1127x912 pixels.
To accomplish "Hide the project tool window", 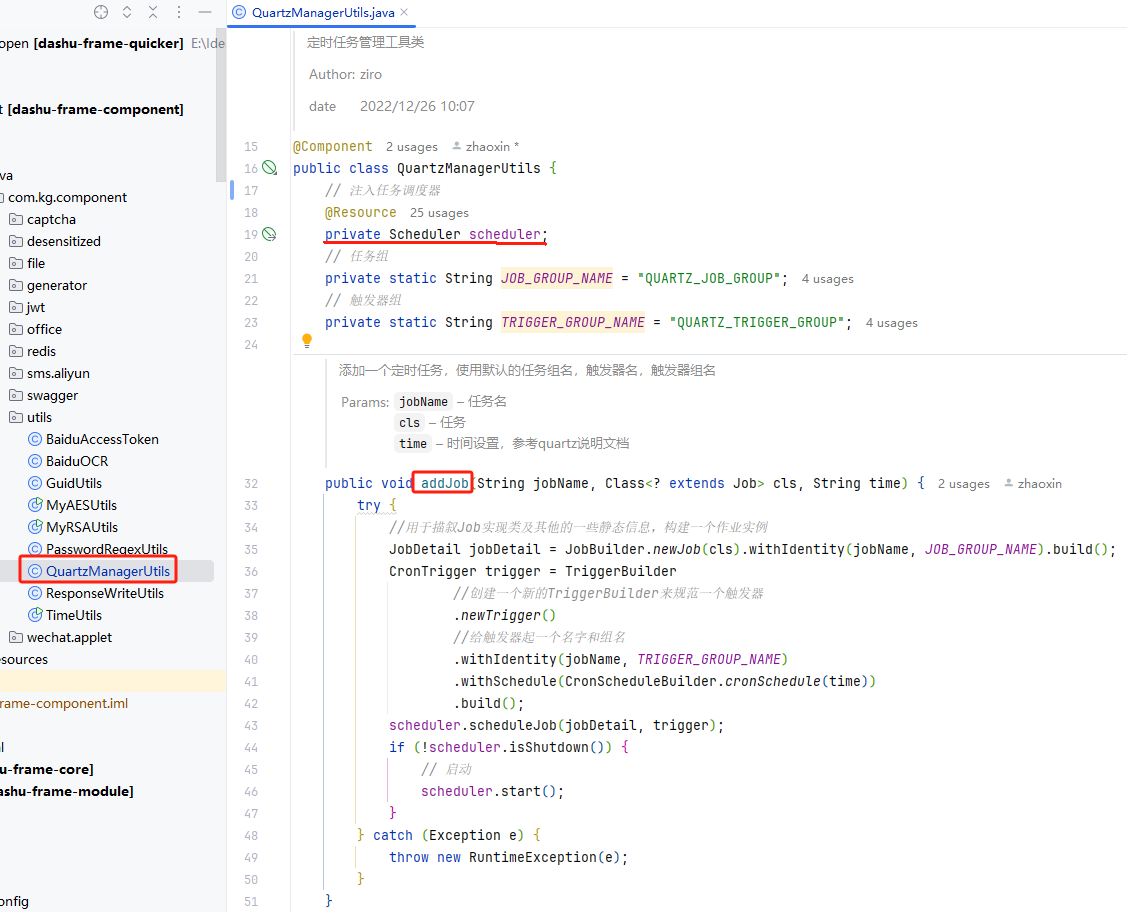I will (205, 12).
